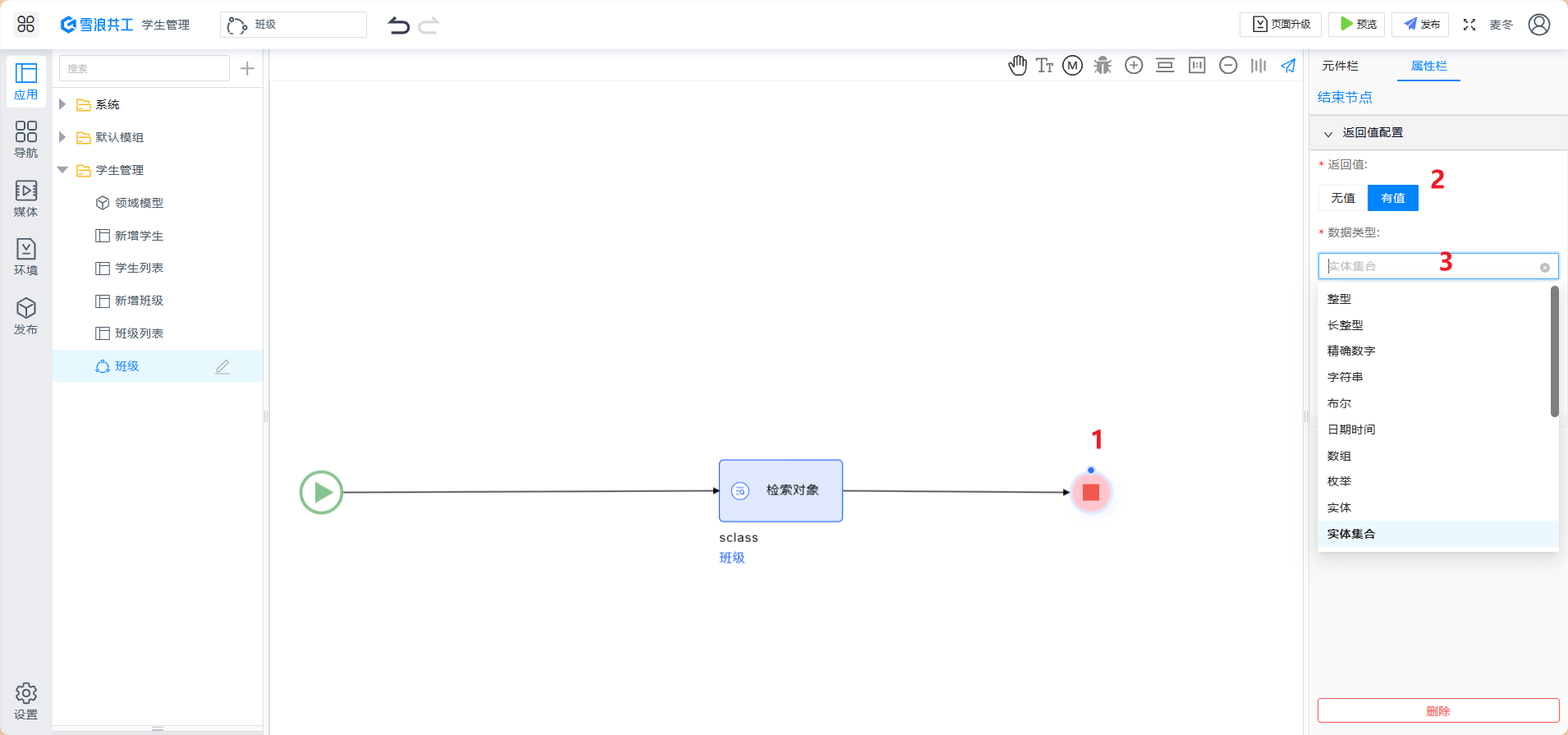Open the 发布 sidebar section
Image resolution: width=1568 pixels, height=735 pixels.
pyautogui.click(x=26, y=316)
